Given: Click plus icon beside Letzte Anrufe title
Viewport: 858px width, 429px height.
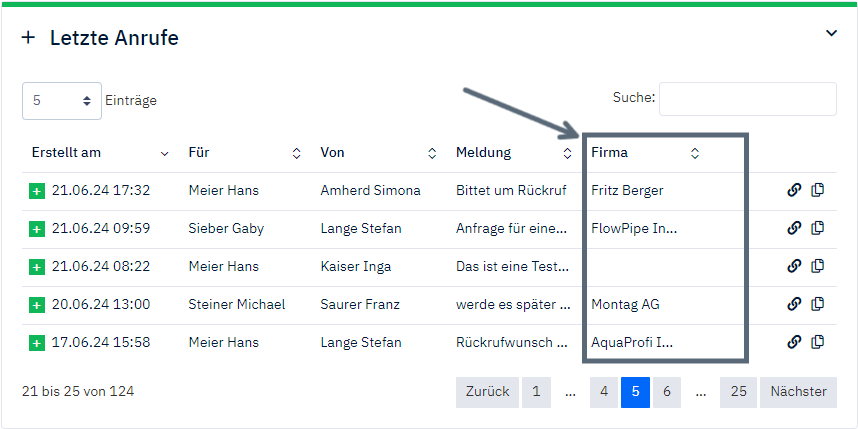Looking at the screenshot, I should pos(28,38).
